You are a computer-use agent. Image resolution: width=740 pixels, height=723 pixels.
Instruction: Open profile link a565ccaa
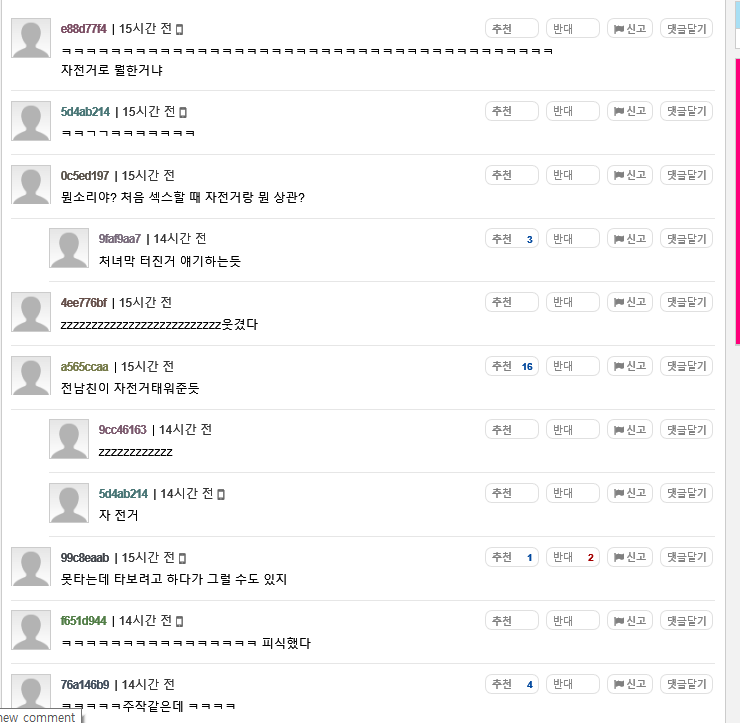click(84, 367)
